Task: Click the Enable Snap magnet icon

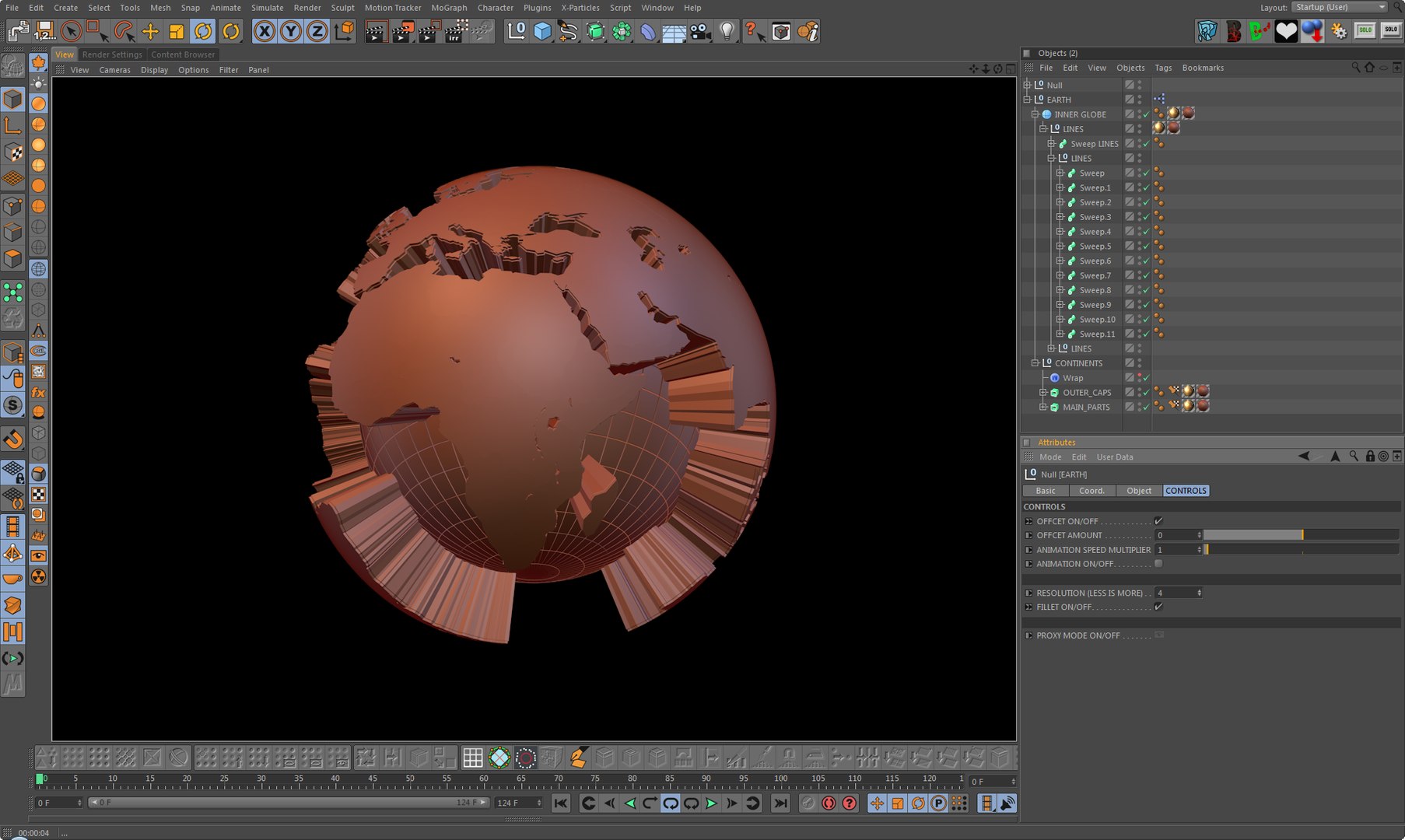Action: pyautogui.click(x=12, y=439)
